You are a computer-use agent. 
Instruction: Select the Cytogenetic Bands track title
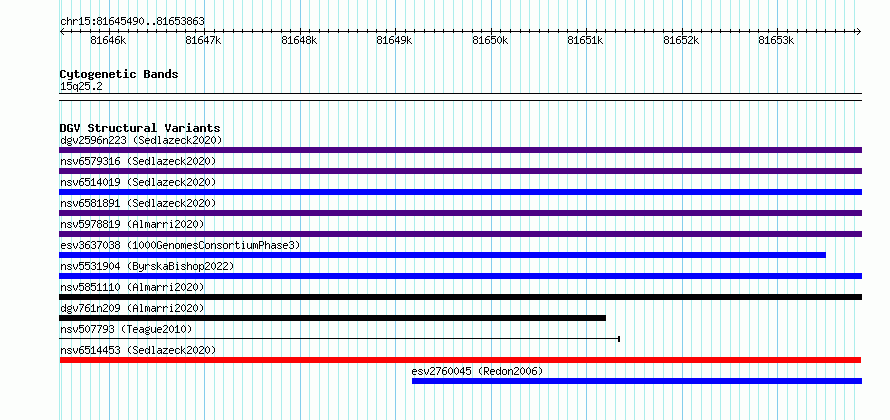point(119,74)
